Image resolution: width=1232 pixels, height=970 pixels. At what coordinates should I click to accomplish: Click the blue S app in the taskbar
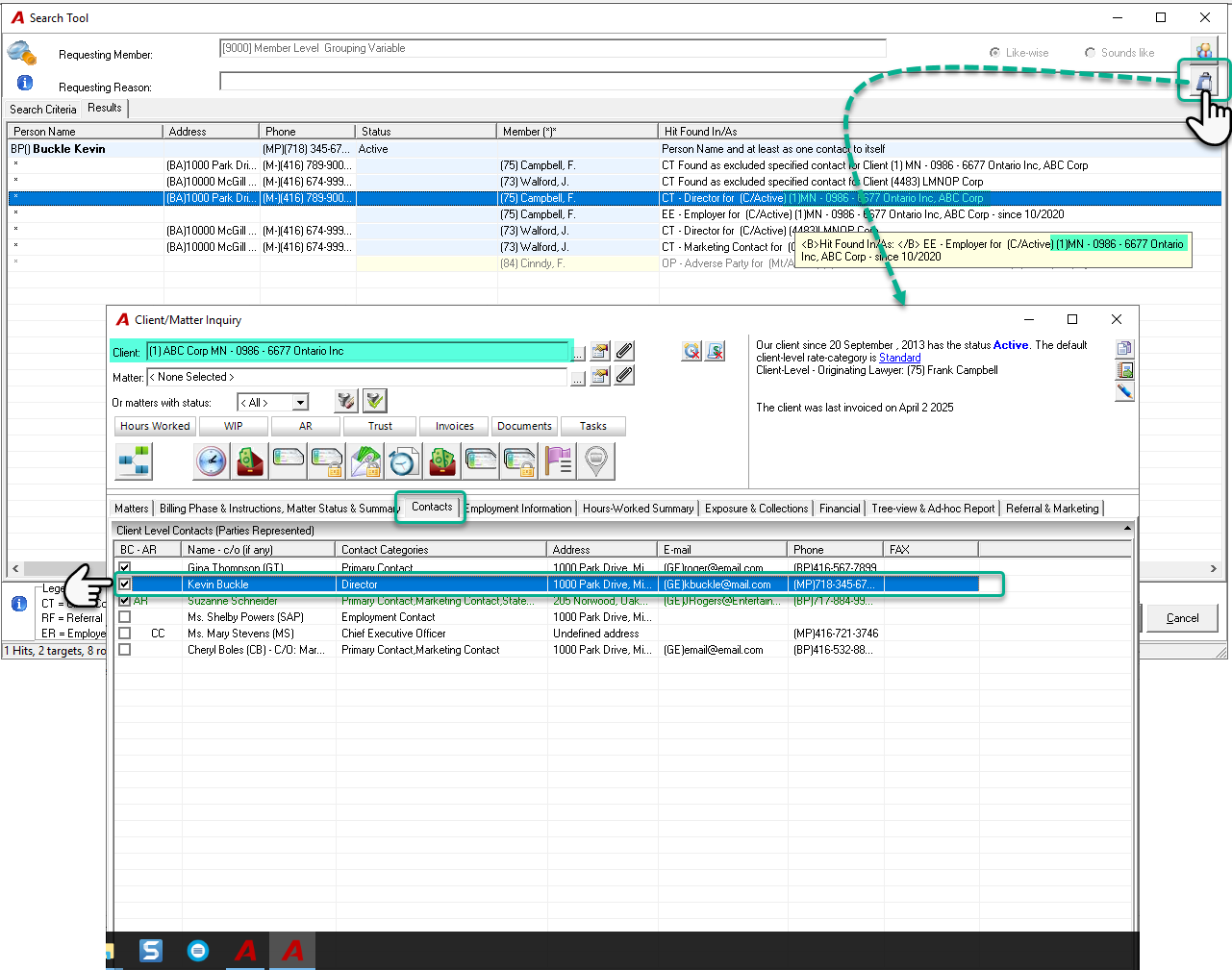[x=151, y=951]
